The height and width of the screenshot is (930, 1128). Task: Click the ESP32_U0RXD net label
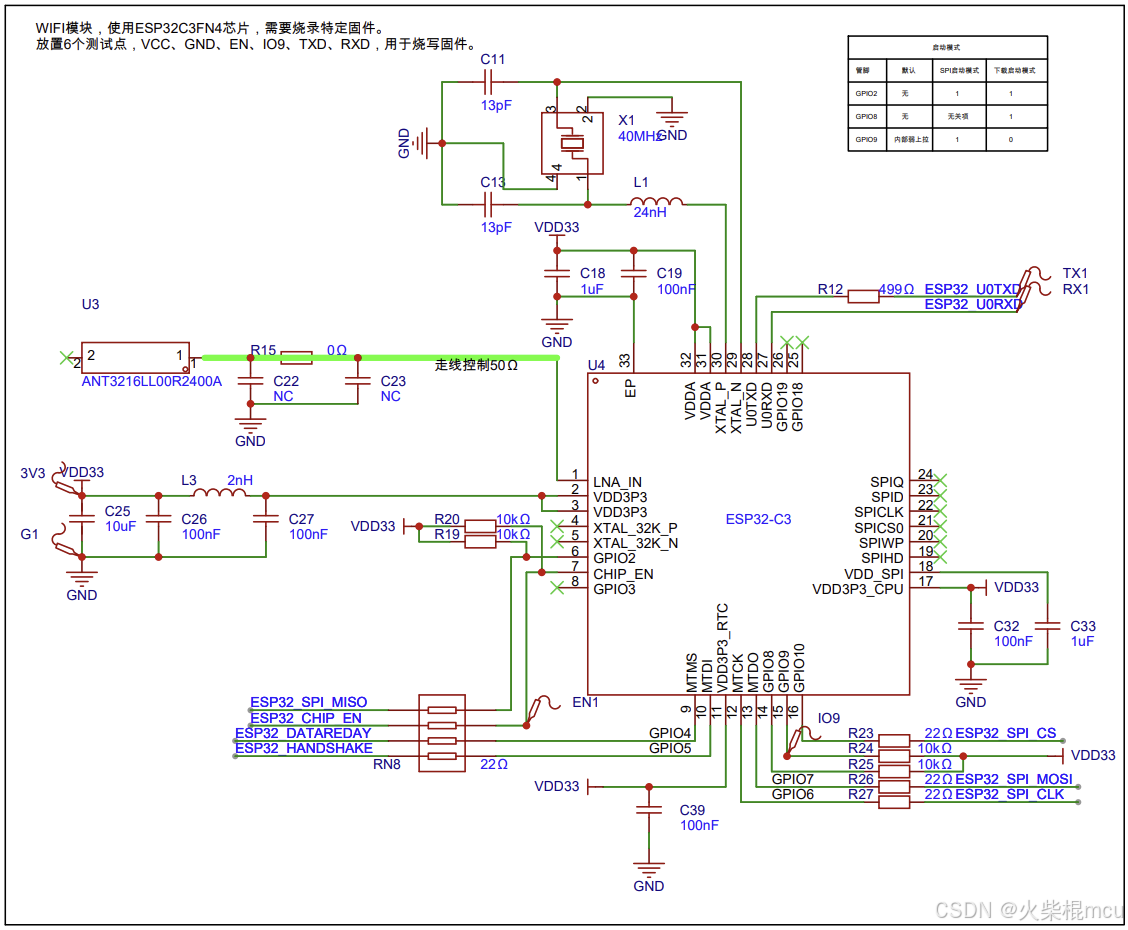973,304
